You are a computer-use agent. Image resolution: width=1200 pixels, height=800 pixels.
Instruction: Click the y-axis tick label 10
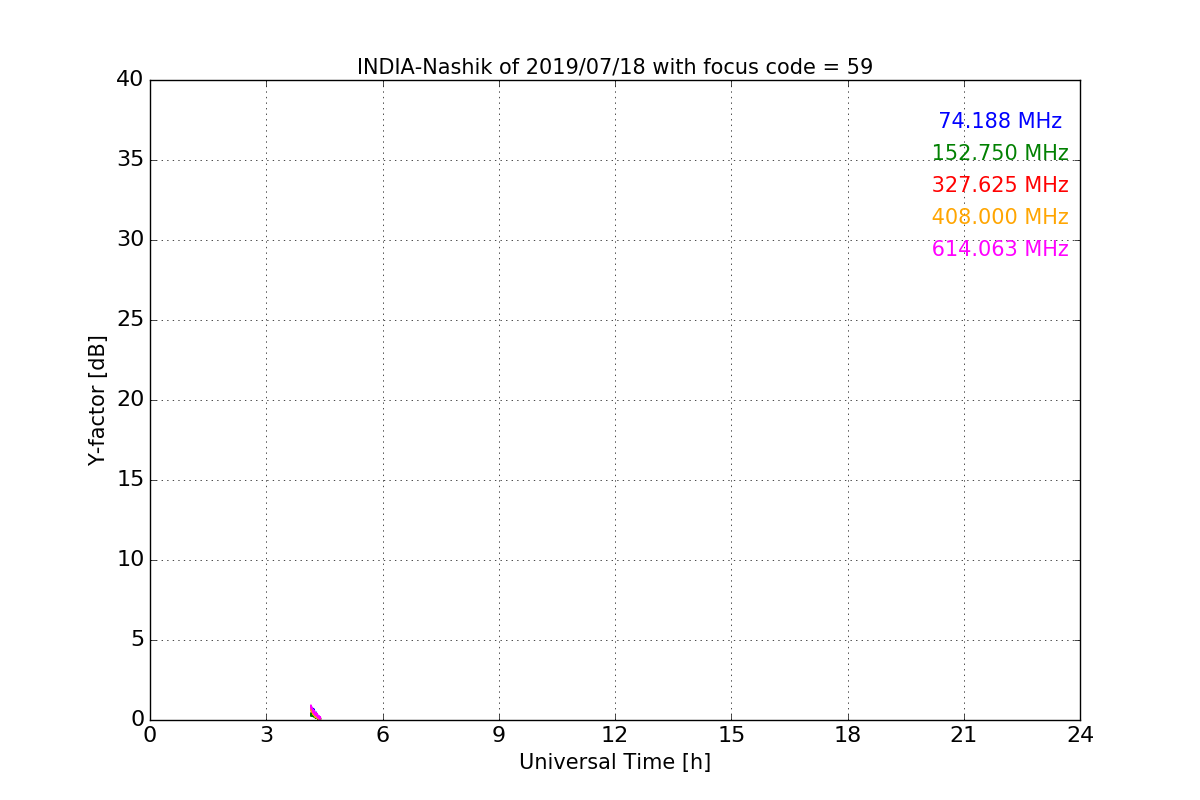[130, 559]
